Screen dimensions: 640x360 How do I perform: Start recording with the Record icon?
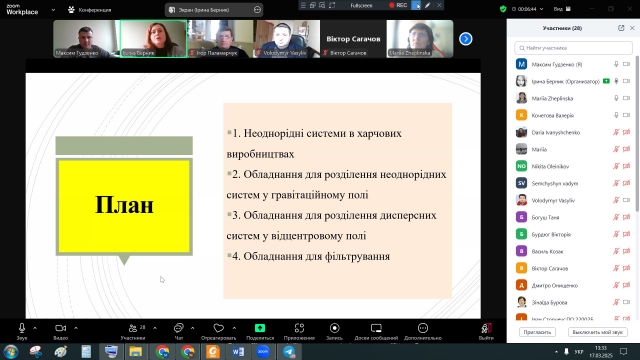click(x=334, y=328)
